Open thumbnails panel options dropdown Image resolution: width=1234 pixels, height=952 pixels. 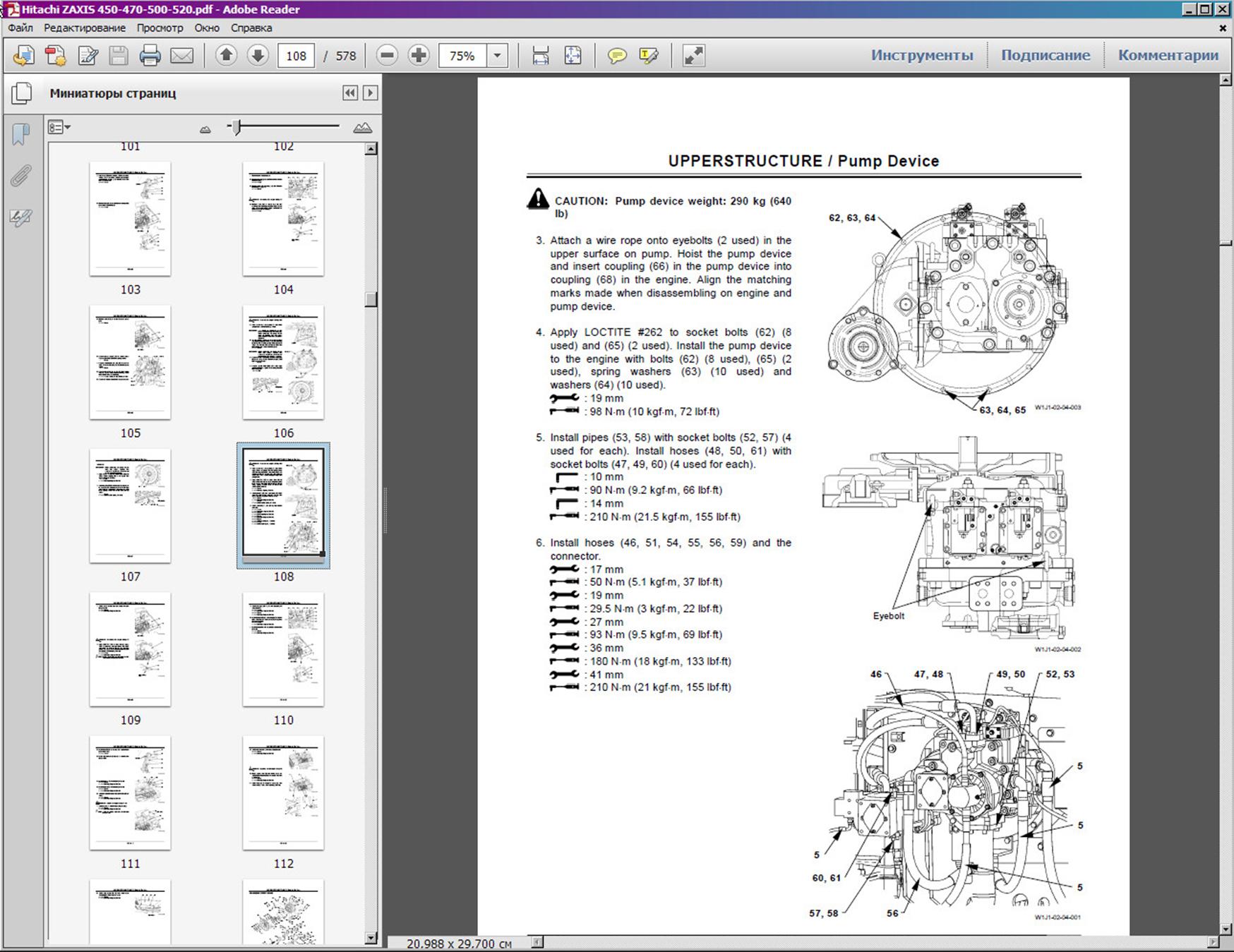(59, 128)
